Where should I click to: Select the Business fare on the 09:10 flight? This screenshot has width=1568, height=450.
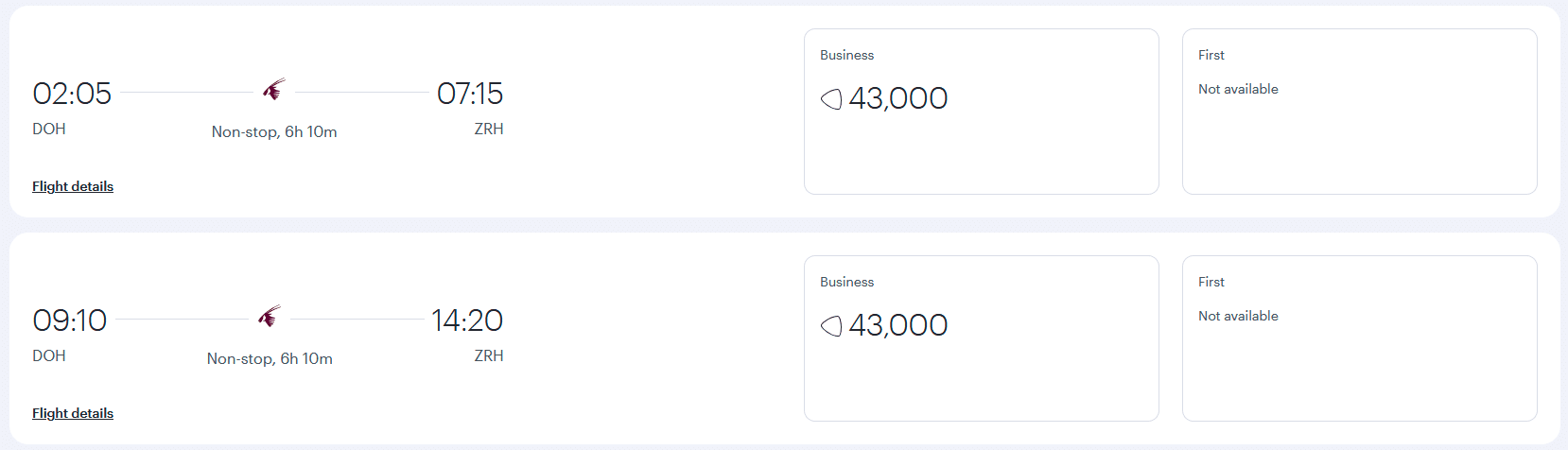(x=981, y=338)
